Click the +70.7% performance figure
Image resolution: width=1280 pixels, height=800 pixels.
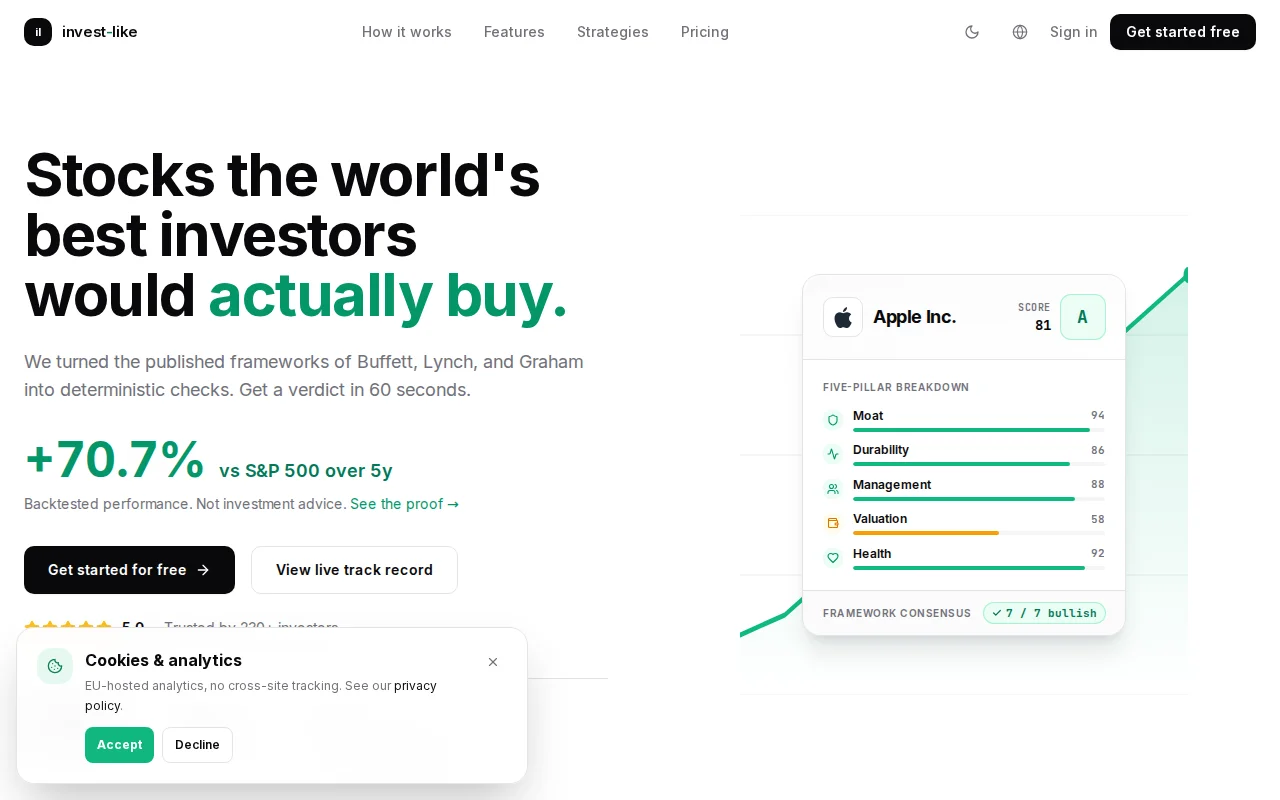click(x=115, y=460)
